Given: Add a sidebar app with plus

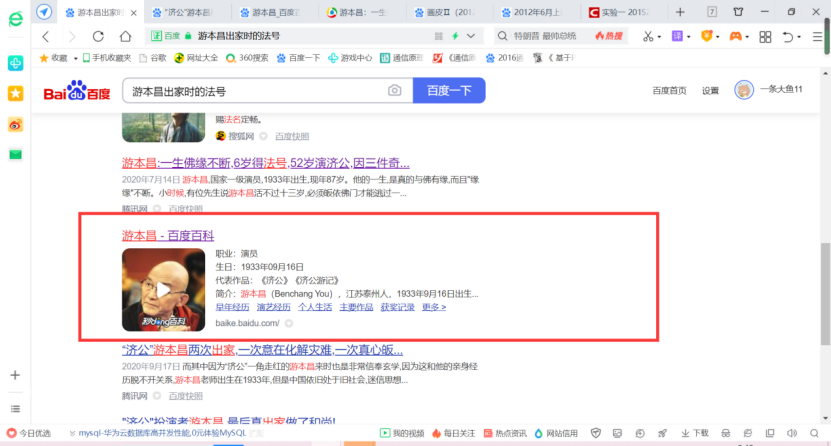Looking at the screenshot, I should [x=15, y=375].
